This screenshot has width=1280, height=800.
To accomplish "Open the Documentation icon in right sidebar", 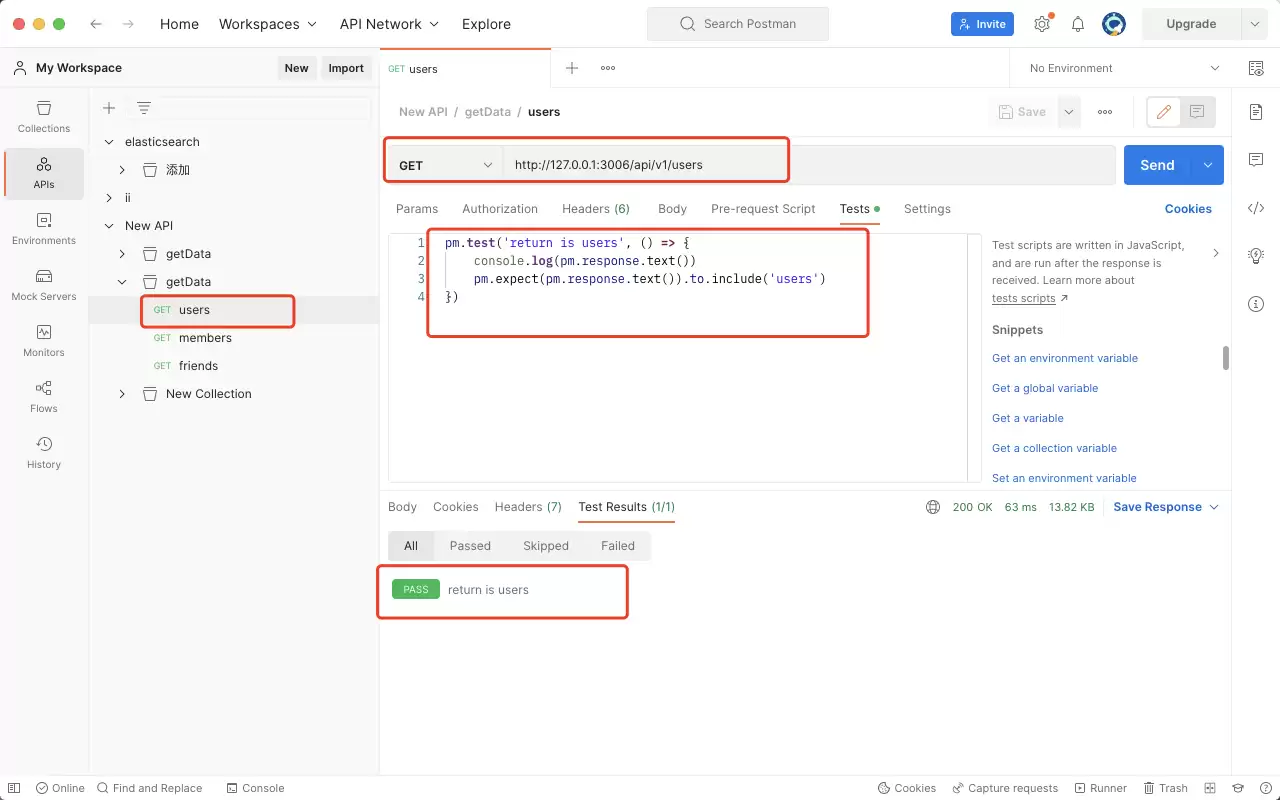I will point(1256,112).
